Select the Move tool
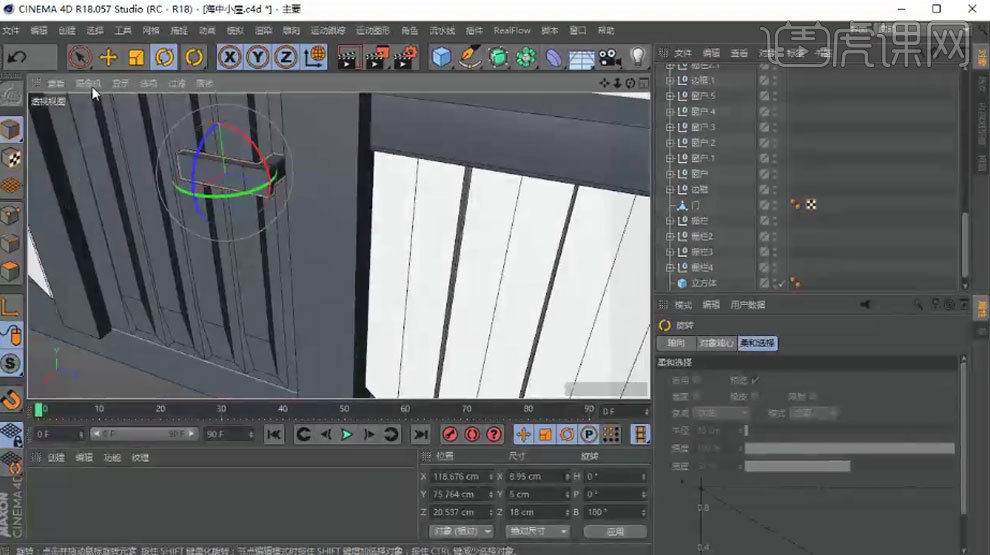 pos(108,58)
